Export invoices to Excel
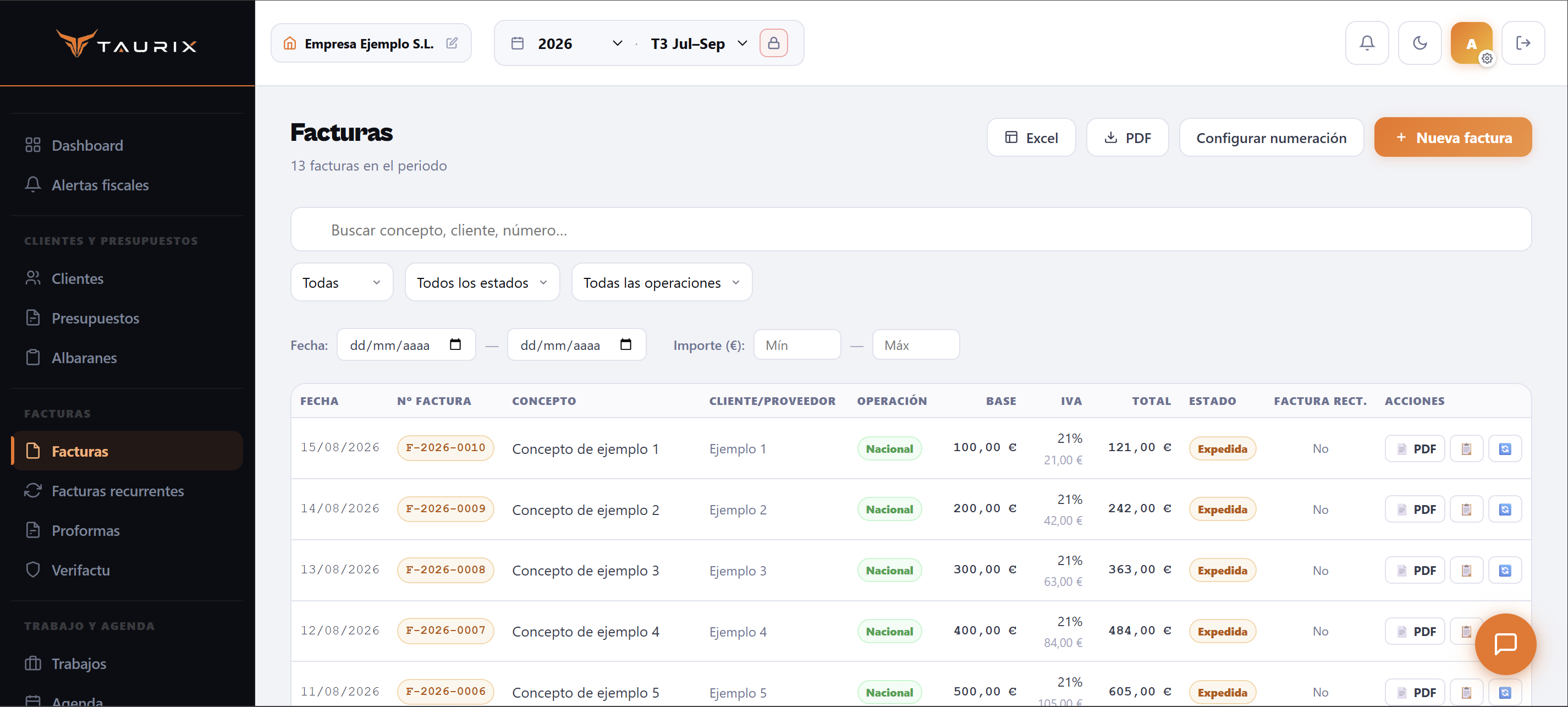 pyautogui.click(x=1031, y=138)
